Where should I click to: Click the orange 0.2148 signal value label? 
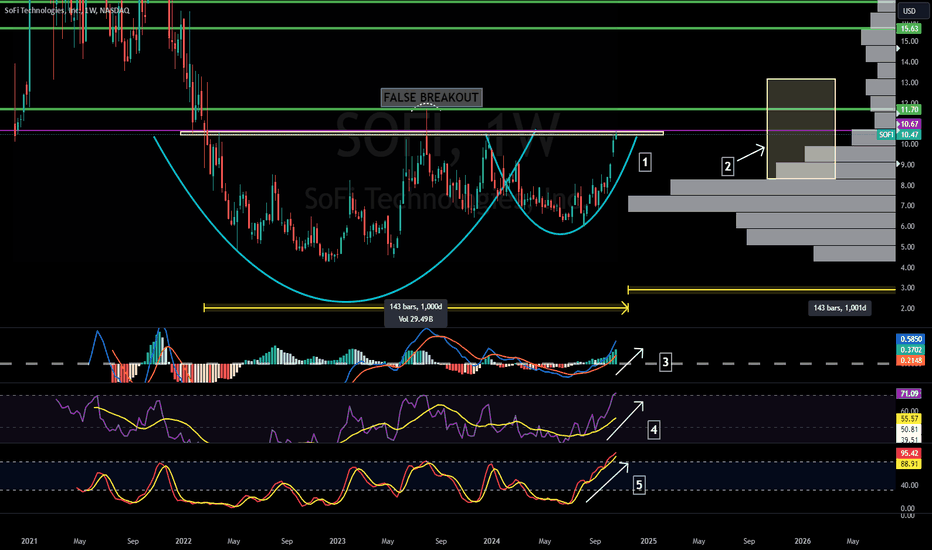[x=909, y=360]
